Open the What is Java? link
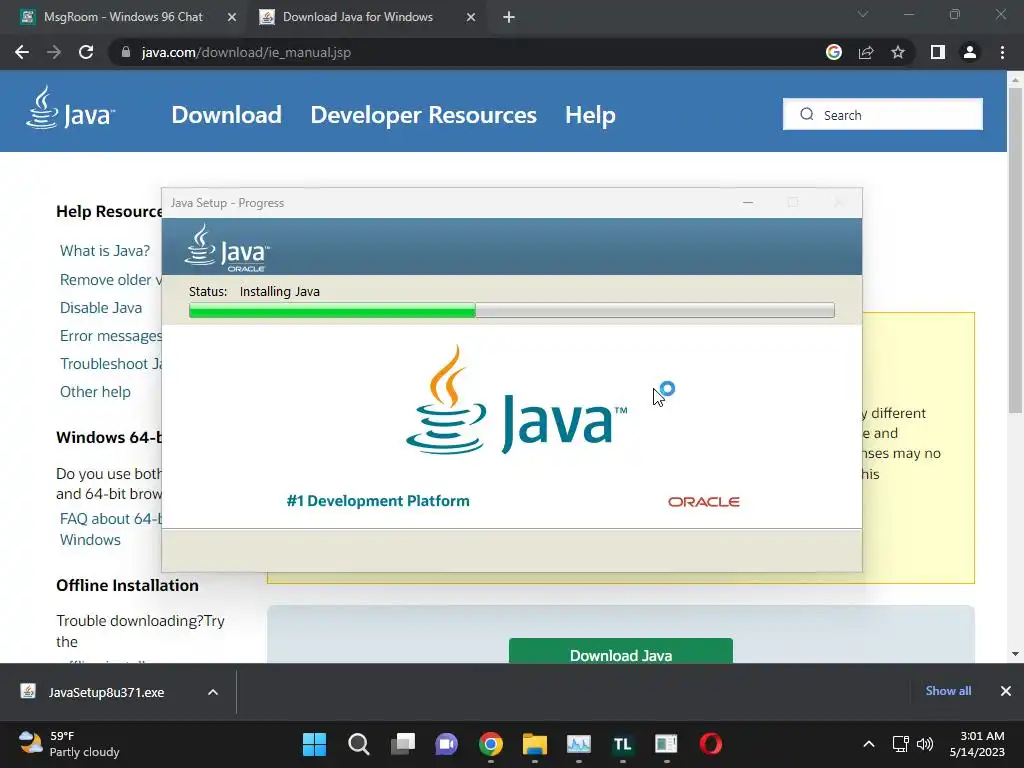Screen dimensions: 1024x768 pos(104,251)
